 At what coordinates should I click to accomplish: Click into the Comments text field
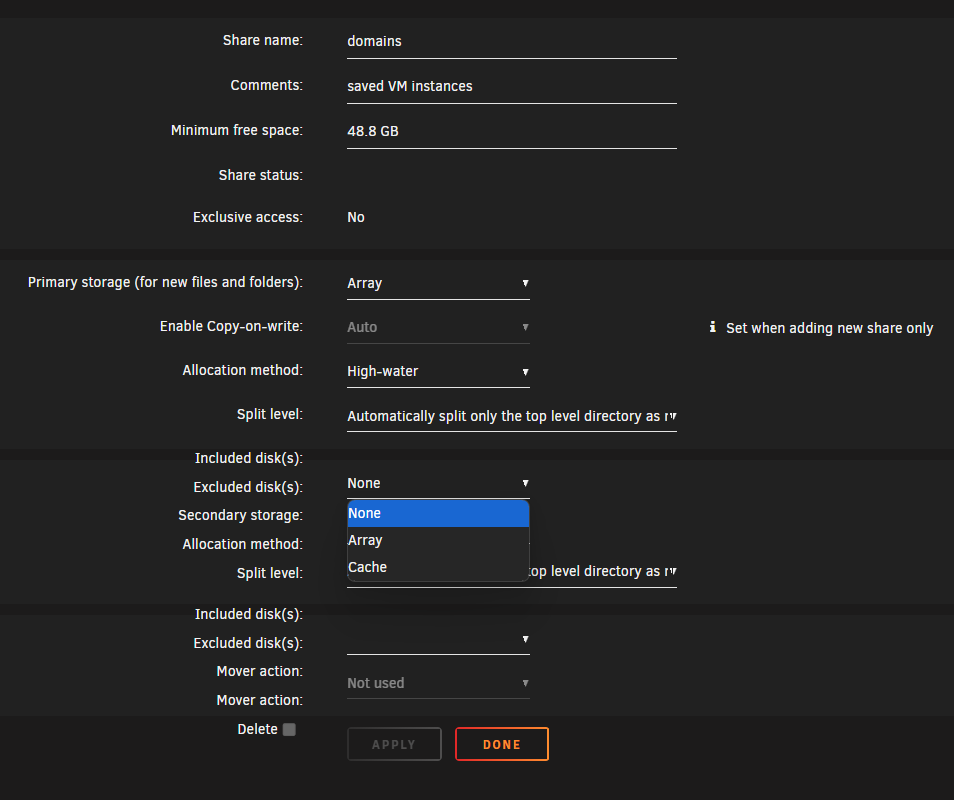click(512, 86)
